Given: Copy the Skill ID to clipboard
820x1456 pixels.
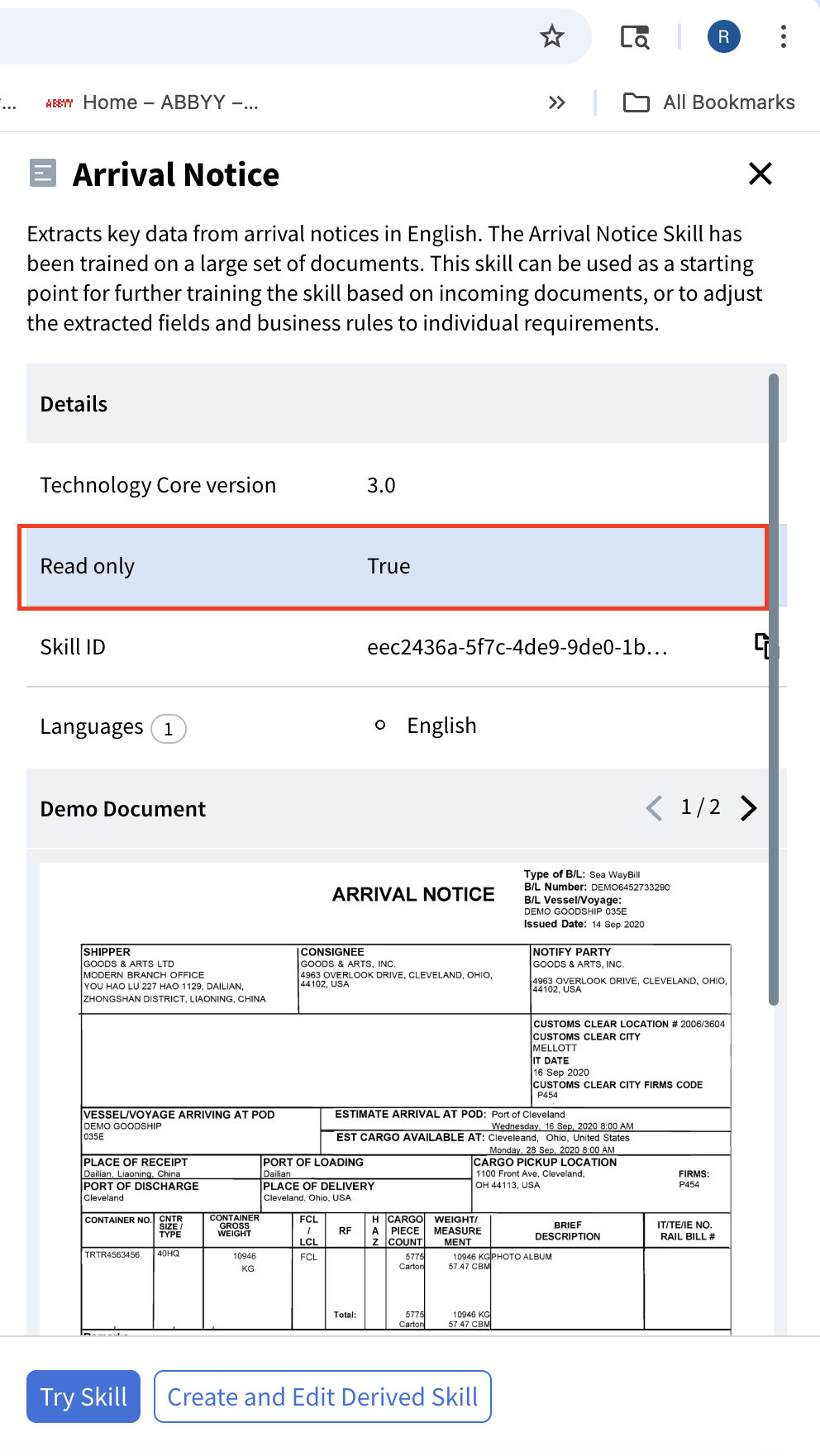Looking at the screenshot, I should (765, 646).
